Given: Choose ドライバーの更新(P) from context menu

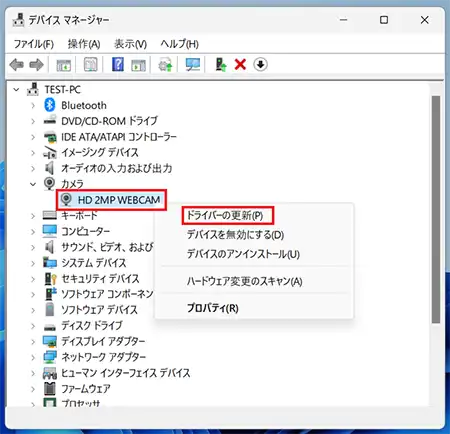Looking at the screenshot, I should [225, 215].
